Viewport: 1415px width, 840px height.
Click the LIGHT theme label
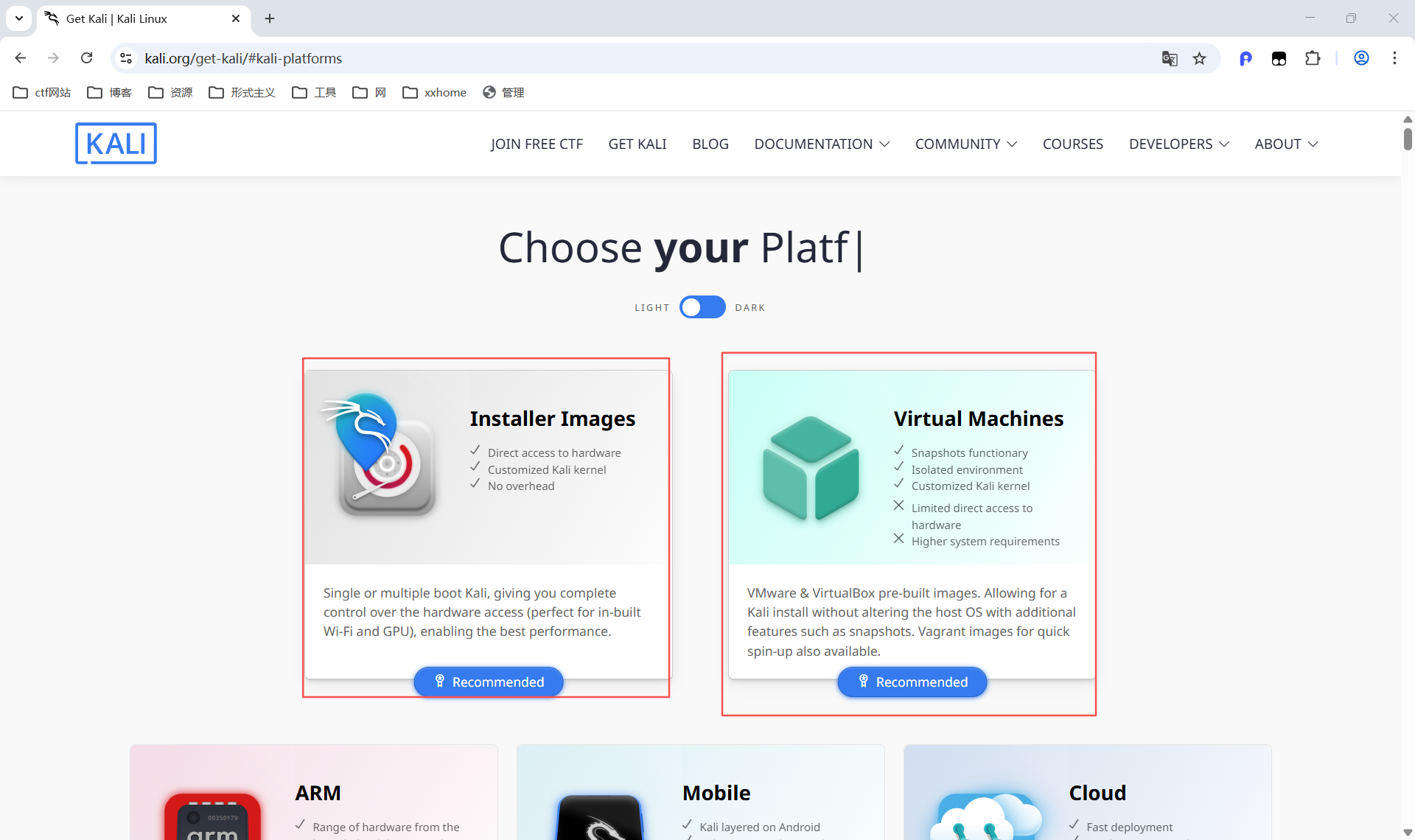652,308
